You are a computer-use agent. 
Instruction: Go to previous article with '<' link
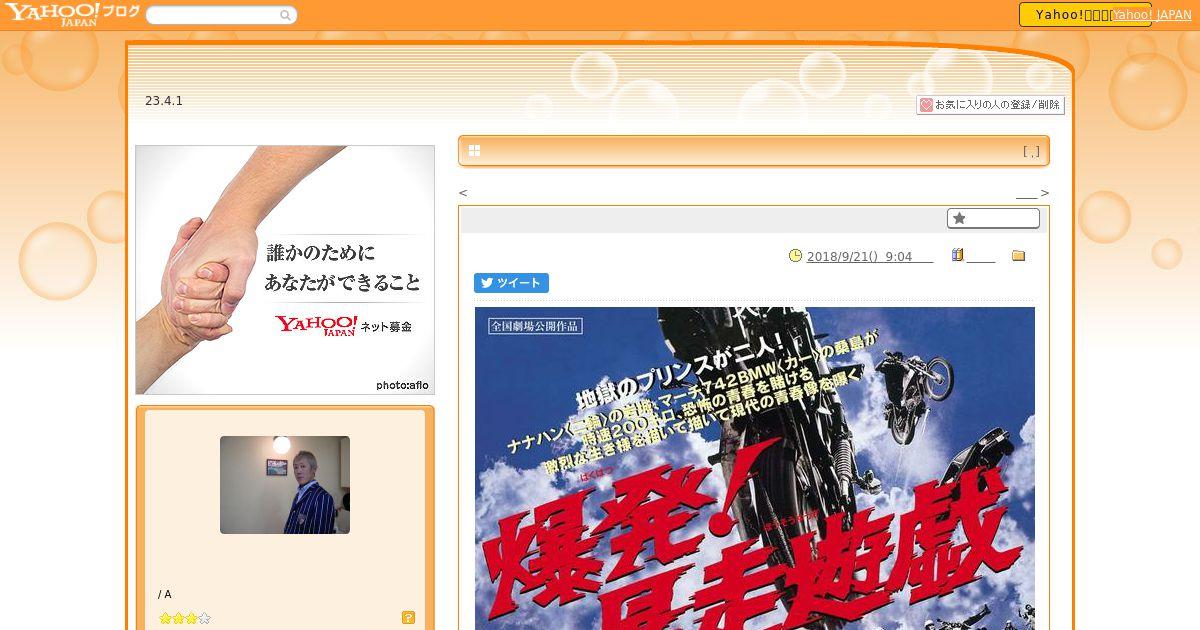click(x=463, y=193)
